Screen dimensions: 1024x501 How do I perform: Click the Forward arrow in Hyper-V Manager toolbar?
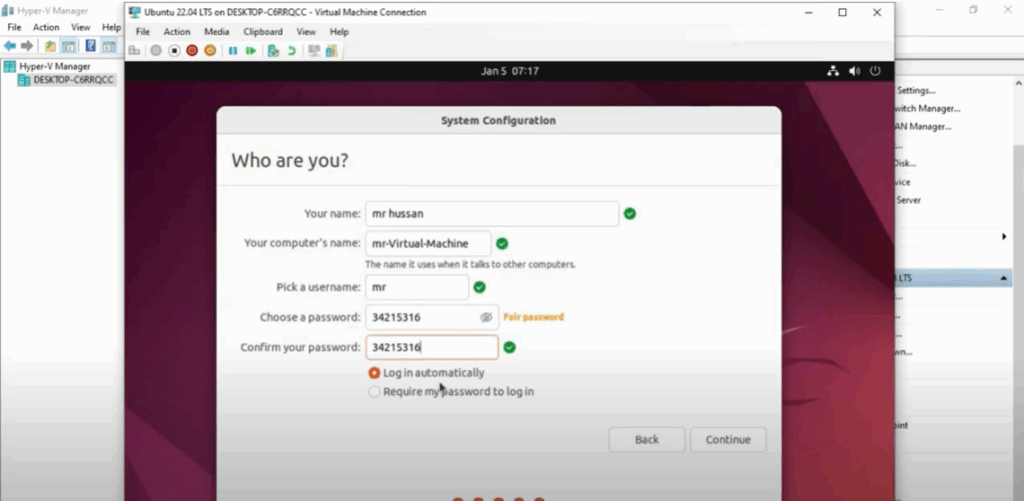[x=27, y=46]
